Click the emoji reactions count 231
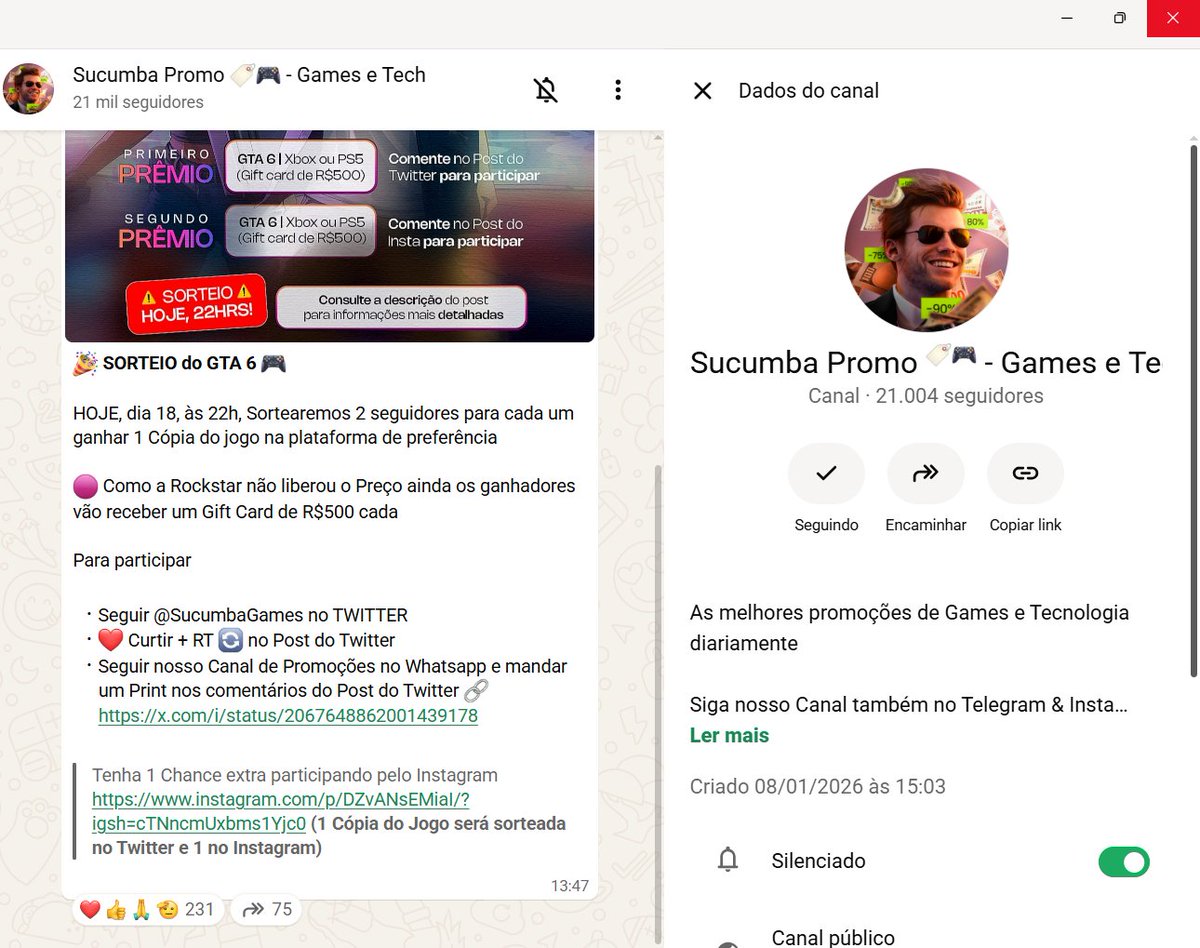The image size is (1200, 948). [147, 909]
